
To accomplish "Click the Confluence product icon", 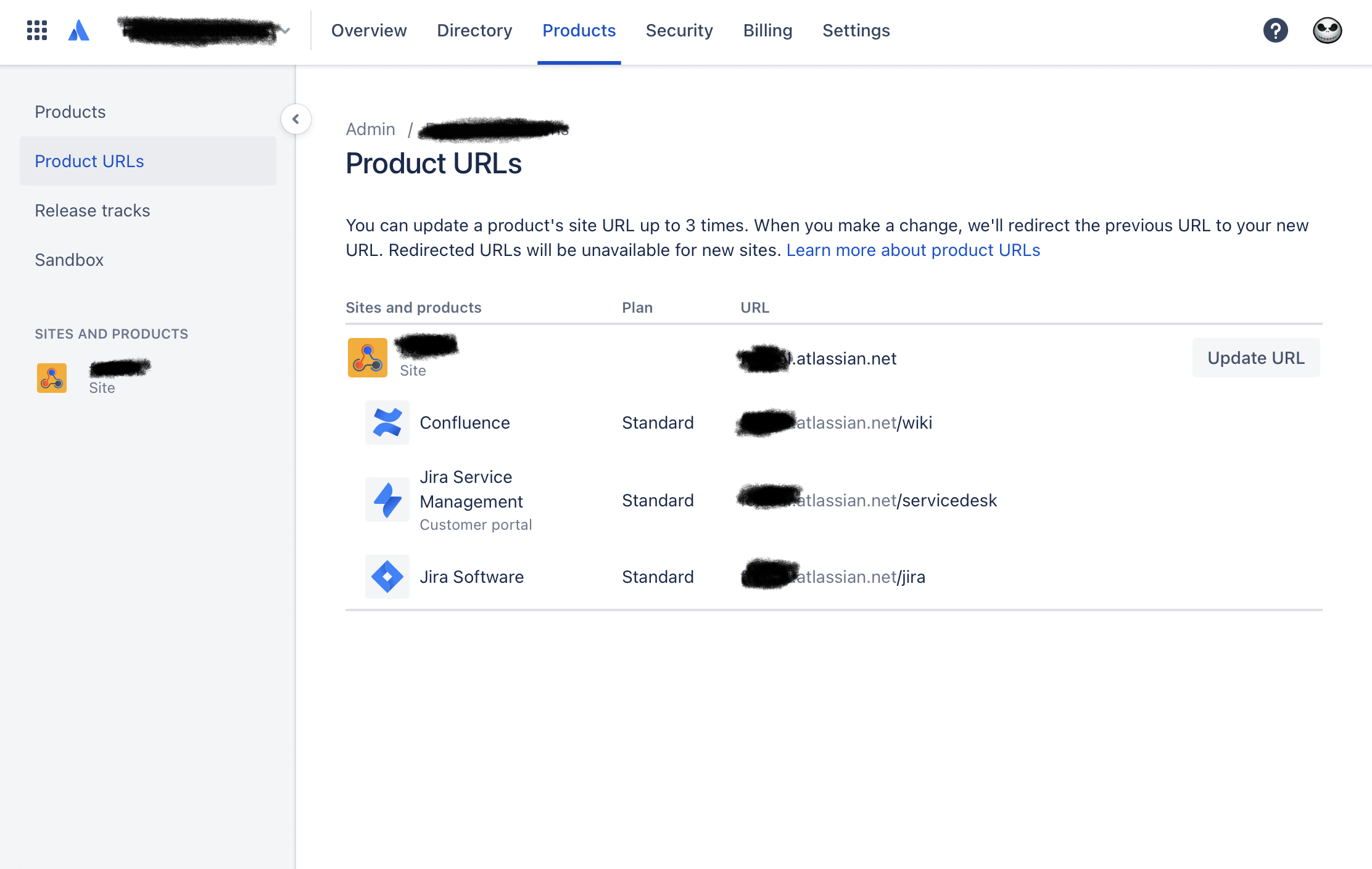I will pyautogui.click(x=387, y=422).
